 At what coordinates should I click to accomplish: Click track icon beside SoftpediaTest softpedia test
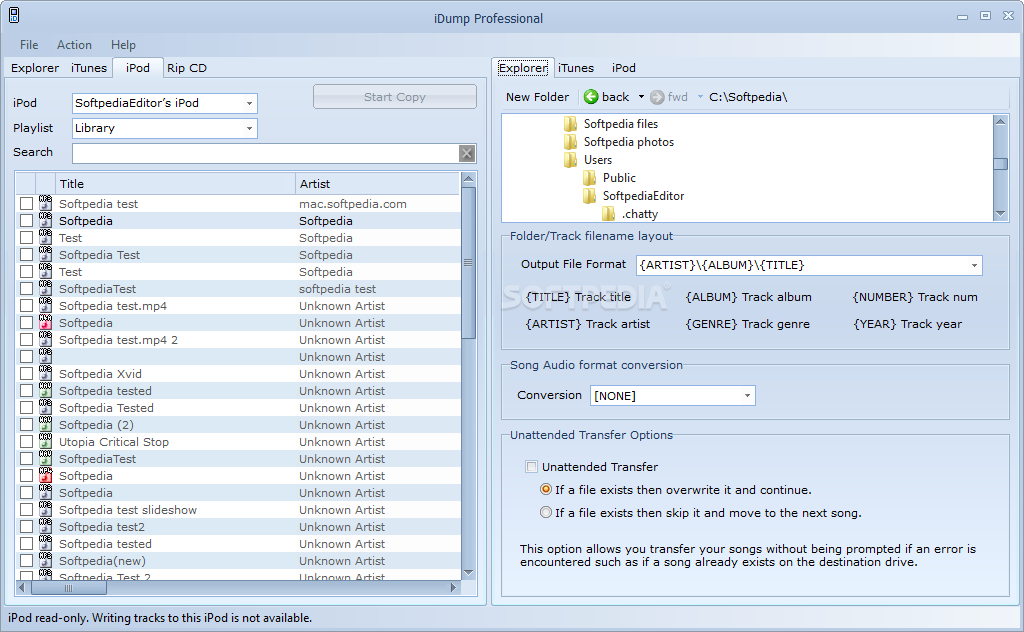(45, 288)
